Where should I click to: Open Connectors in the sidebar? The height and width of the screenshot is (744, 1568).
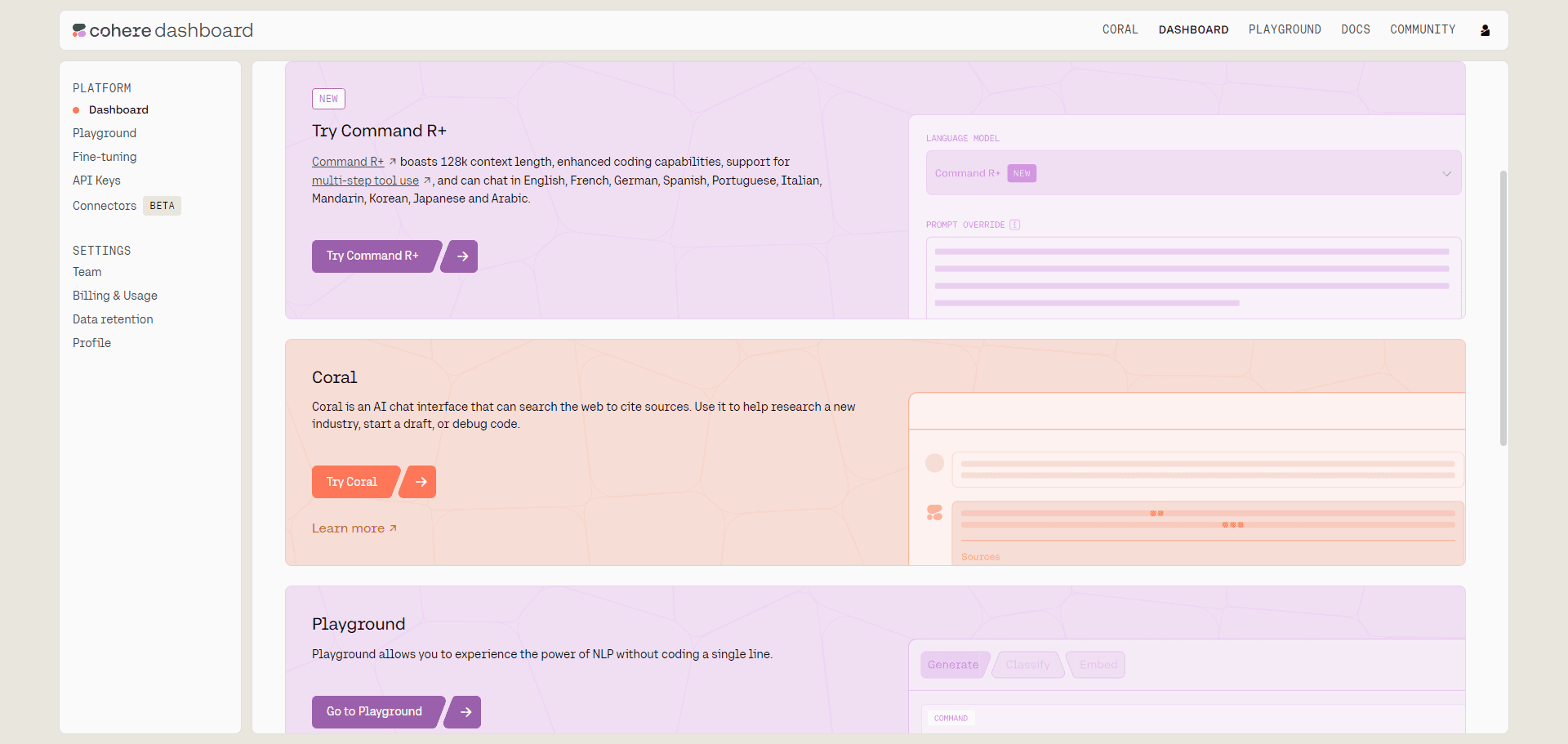105,206
